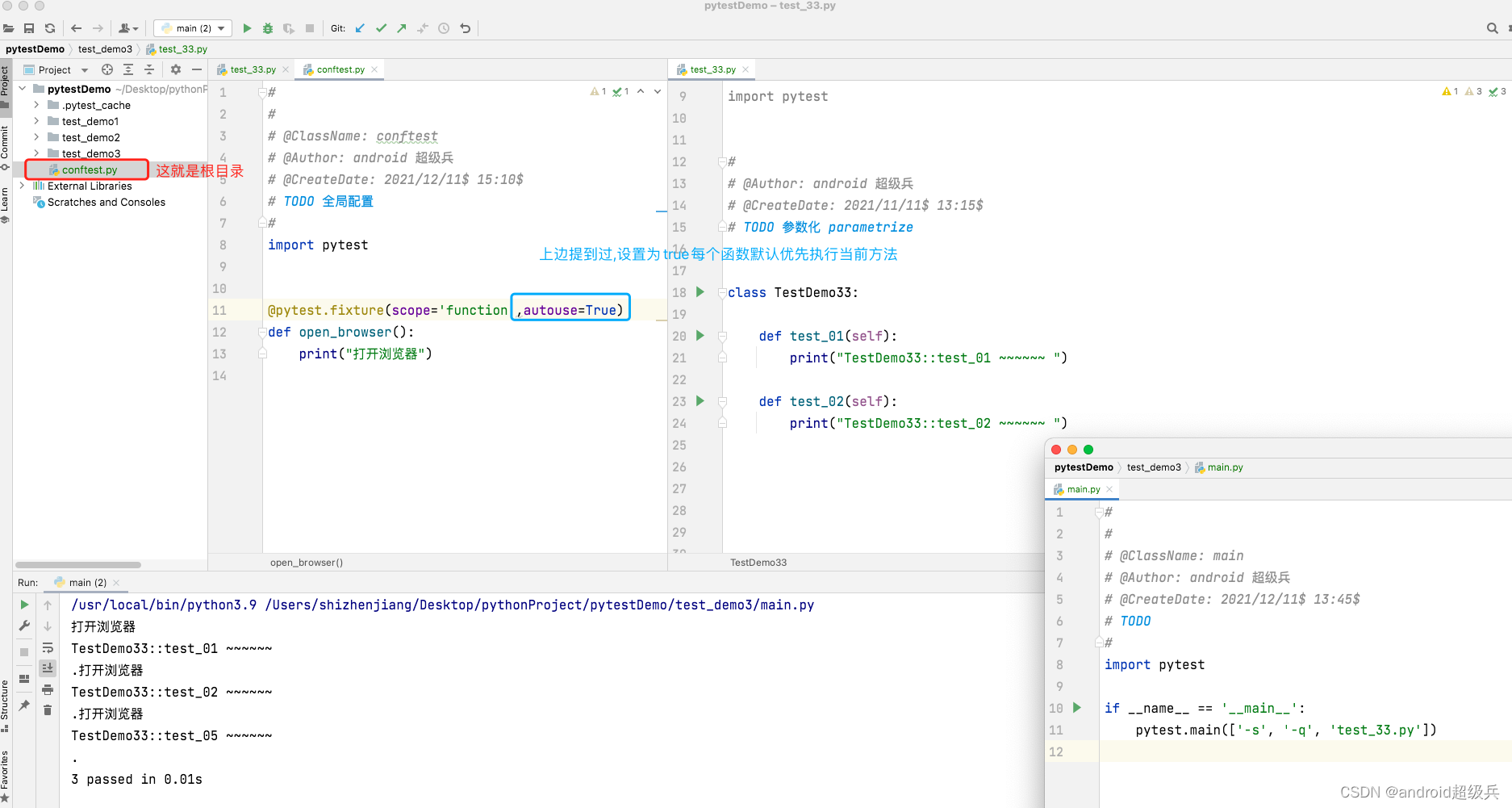The width and height of the screenshot is (1512, 808).
Task: Expand the test_demo1 folder
Action: (36, 121)
